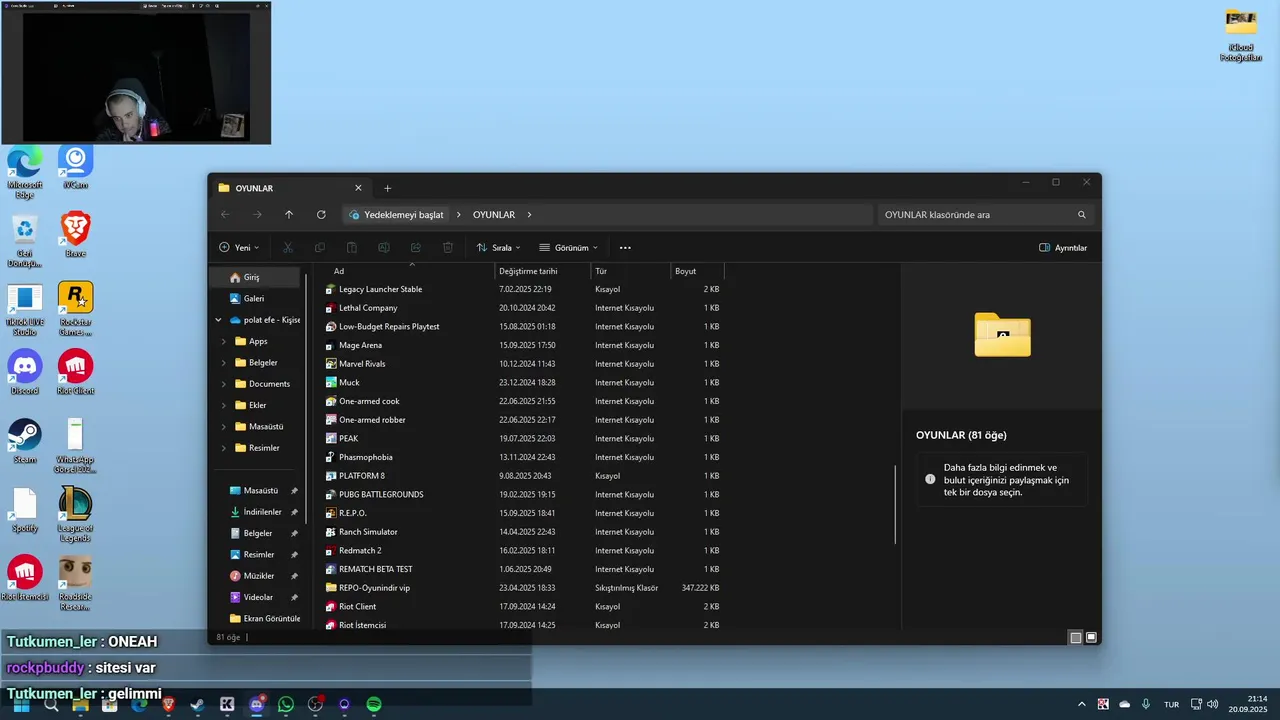
Task: Collapse the polat efe - Kişisel tree node
Action: click(219, 320)
